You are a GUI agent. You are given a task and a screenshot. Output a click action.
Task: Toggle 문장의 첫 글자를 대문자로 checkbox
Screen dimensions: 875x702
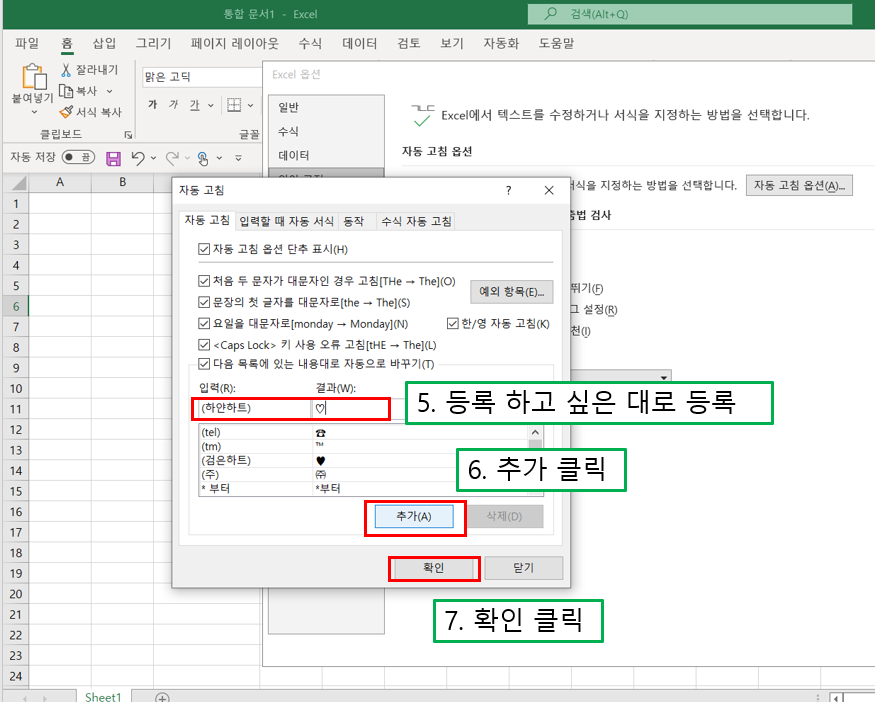[x=204, y=302]
